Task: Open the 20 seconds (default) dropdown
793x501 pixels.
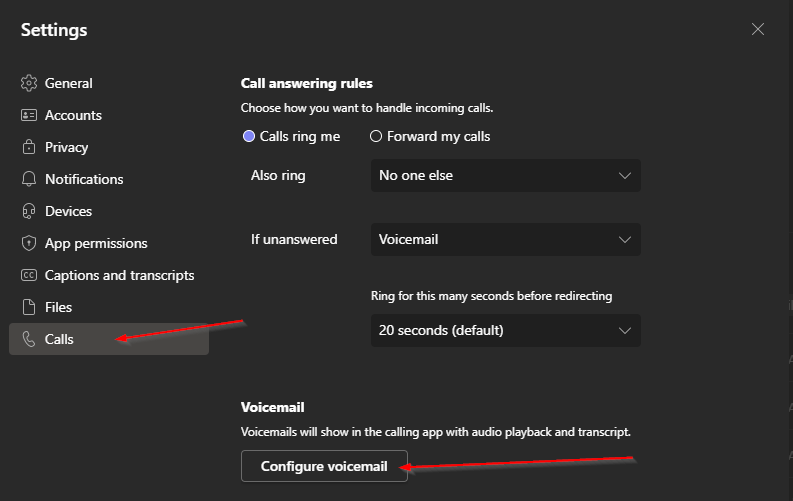Action: 506,331
